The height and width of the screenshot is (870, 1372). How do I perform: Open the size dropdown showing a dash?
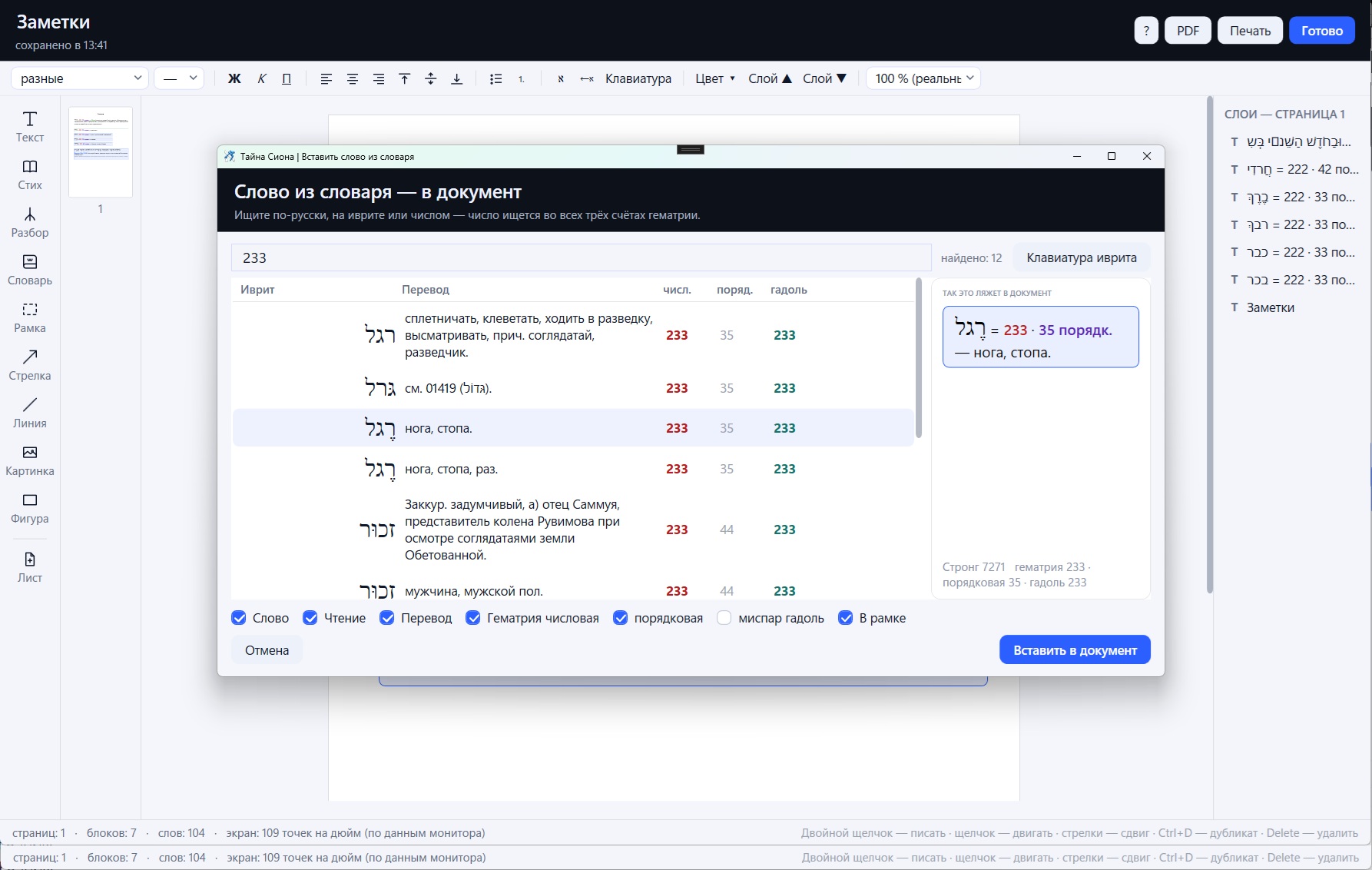click(x=179, y=78)
